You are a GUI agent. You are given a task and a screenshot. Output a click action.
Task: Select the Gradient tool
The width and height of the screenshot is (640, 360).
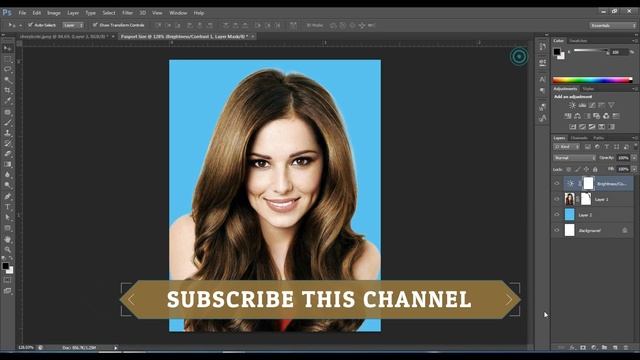pyautogui.click(x=7, y=164)
